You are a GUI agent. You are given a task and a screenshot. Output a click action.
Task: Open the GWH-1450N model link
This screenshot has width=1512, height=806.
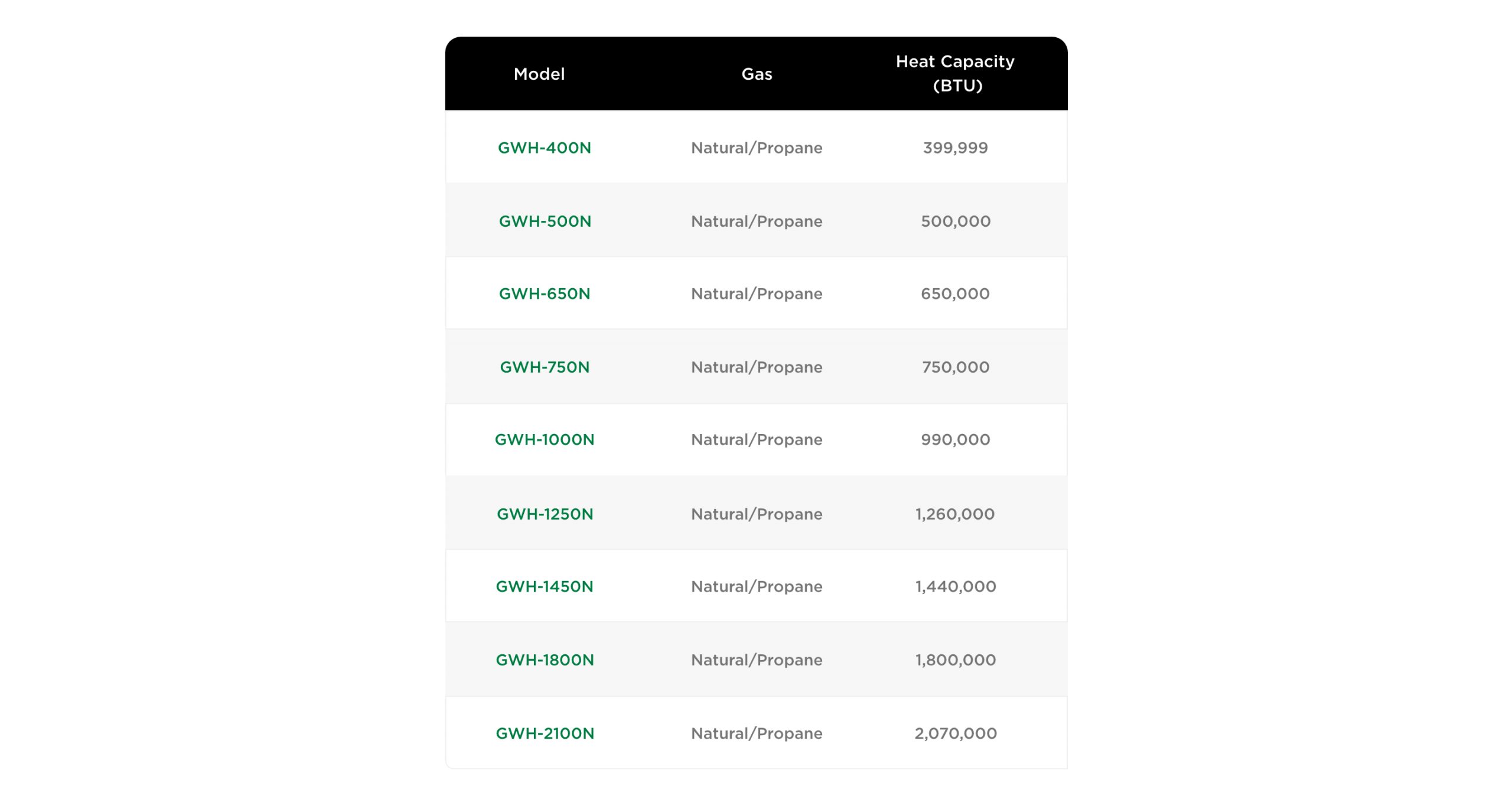point(544,587)
